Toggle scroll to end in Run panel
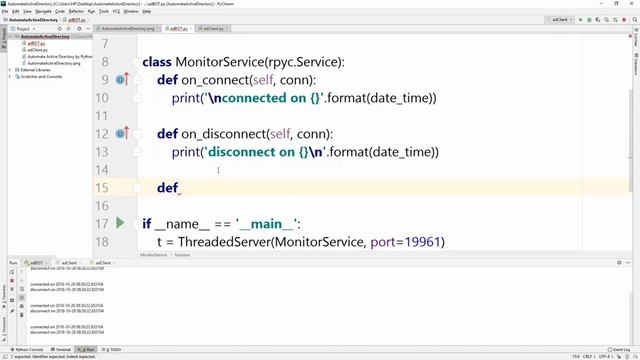 coord(22,298)
